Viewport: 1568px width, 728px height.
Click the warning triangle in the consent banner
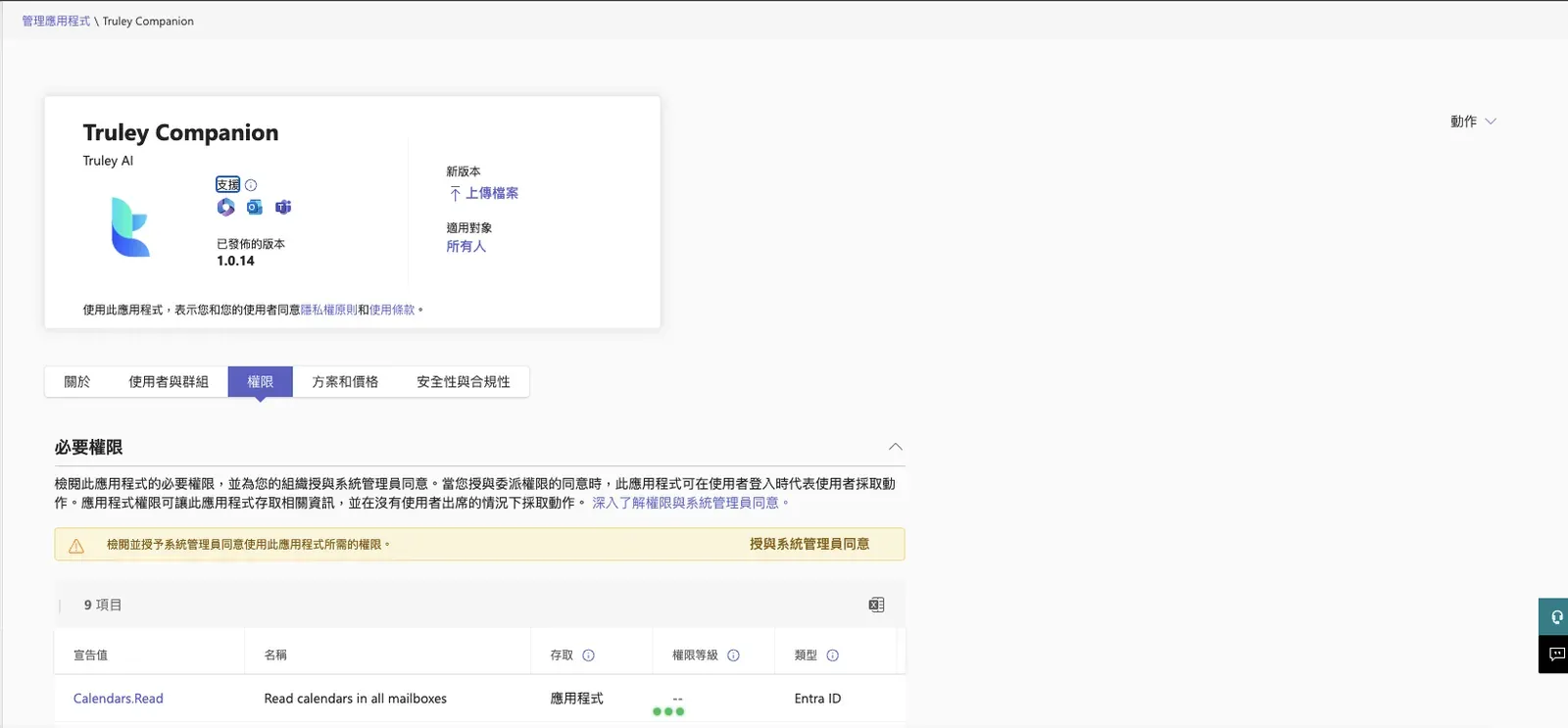(76, 546)
